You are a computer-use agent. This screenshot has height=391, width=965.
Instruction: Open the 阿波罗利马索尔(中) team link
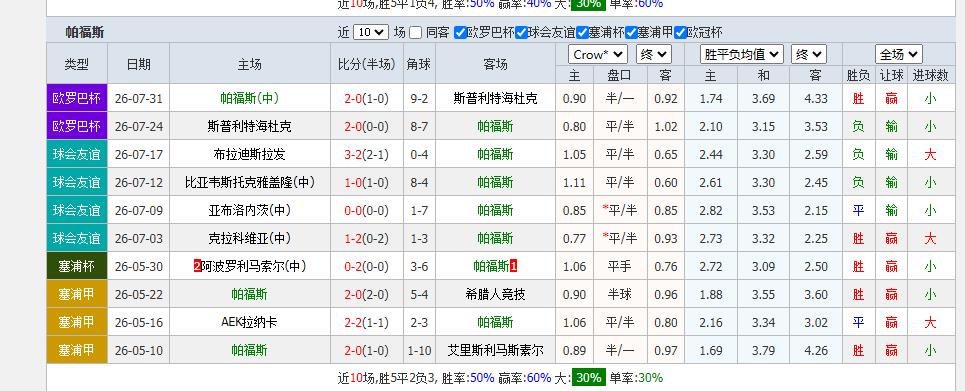tap(253, 267)
